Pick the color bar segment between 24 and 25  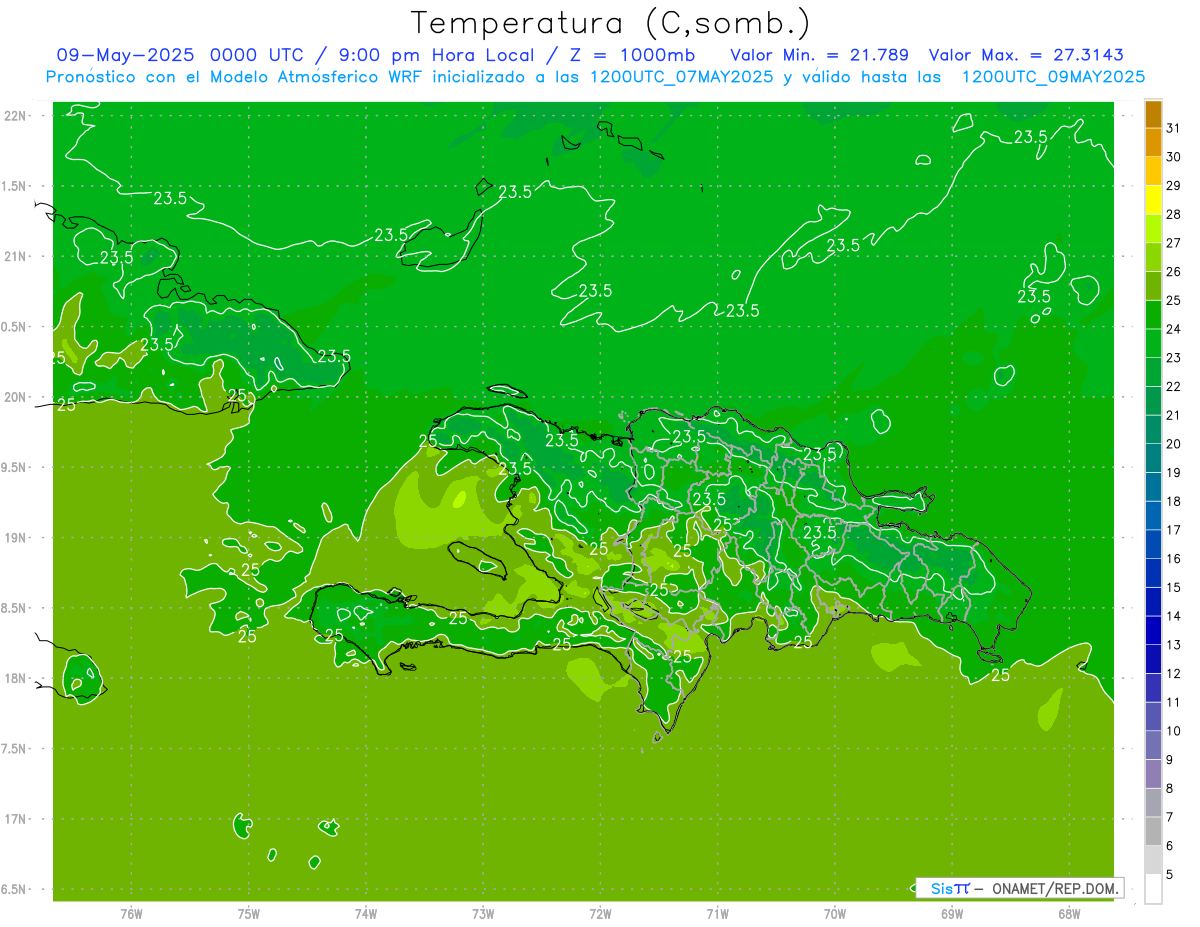1153,314
